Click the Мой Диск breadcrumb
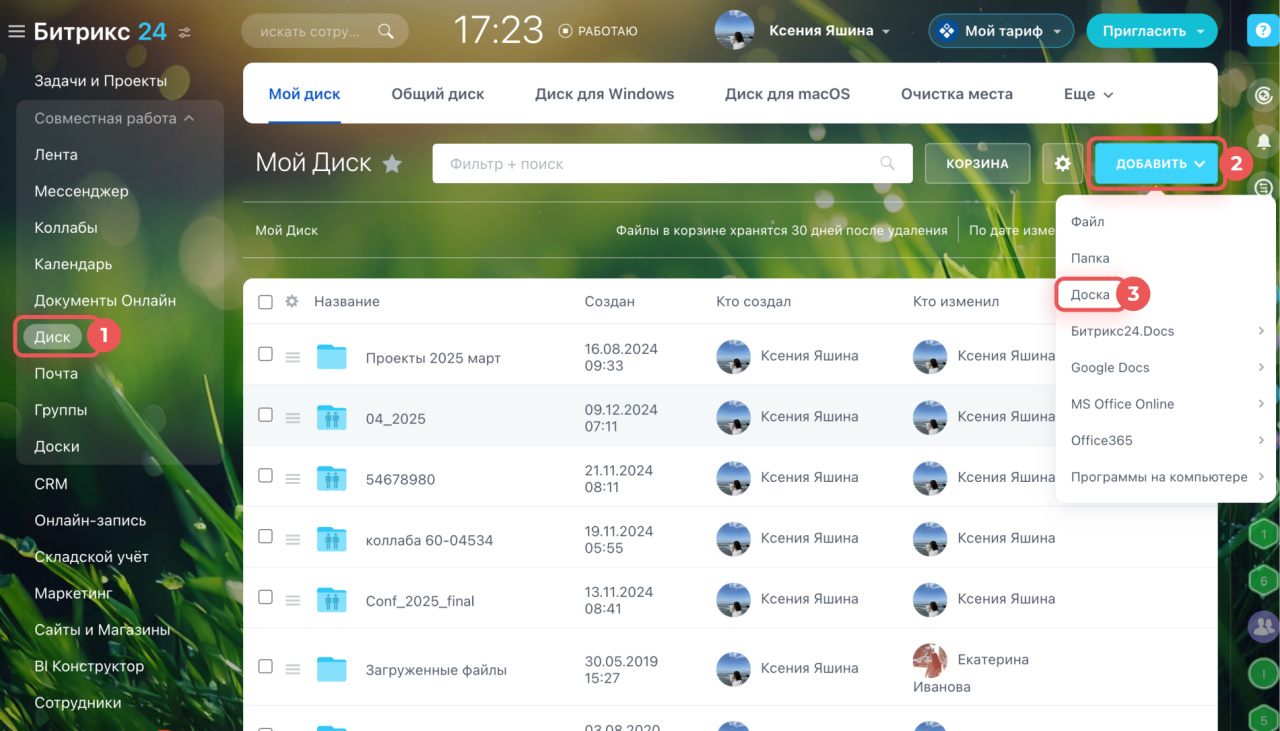 (286, 230)
